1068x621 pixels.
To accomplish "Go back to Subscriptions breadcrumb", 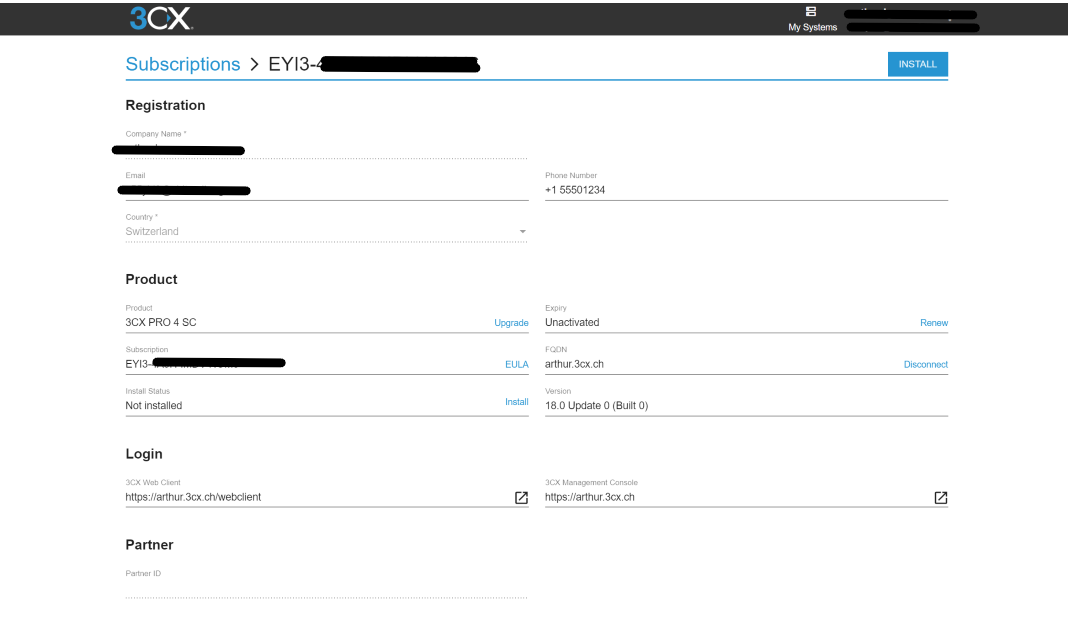I will click(x=183, y=64).
